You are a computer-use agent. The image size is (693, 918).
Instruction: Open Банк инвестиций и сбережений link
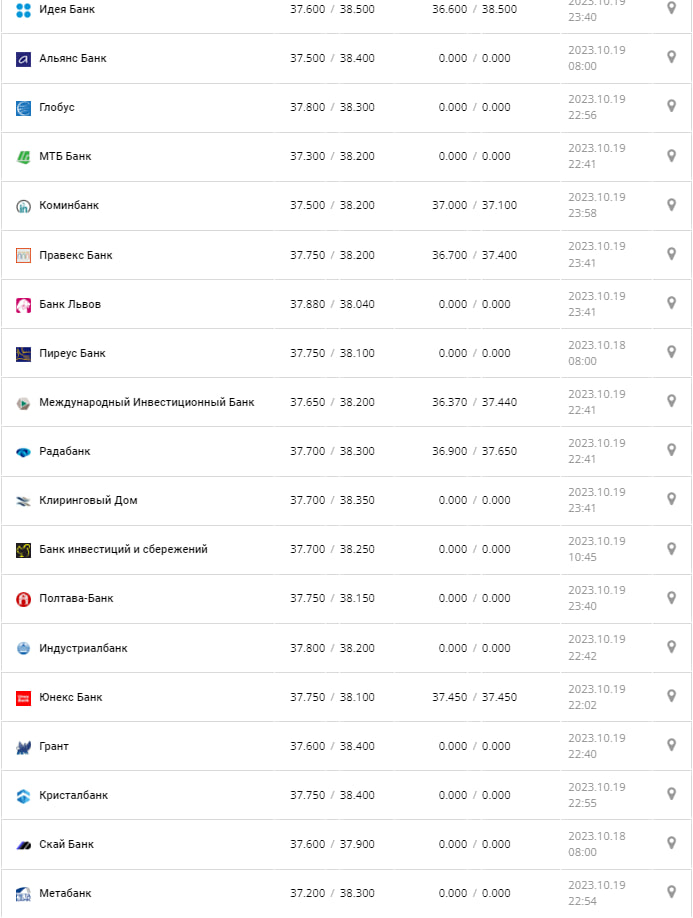tap(123, 549)
